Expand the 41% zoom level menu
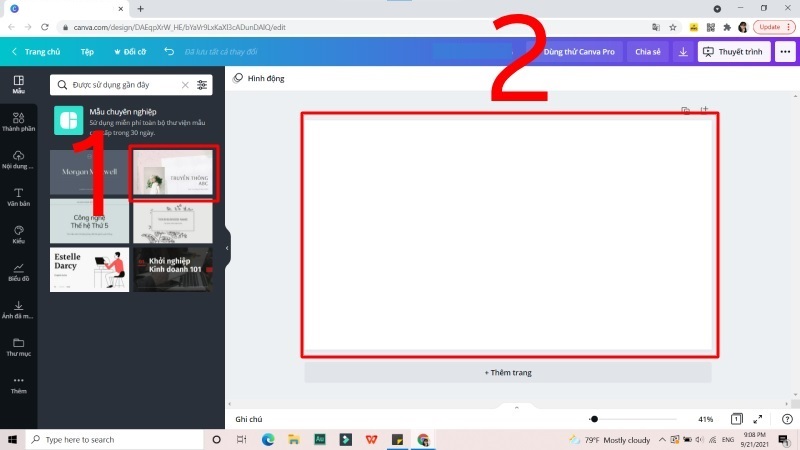Screen dimensions: 800x450 pyautogui.click(x=705, y=419)
